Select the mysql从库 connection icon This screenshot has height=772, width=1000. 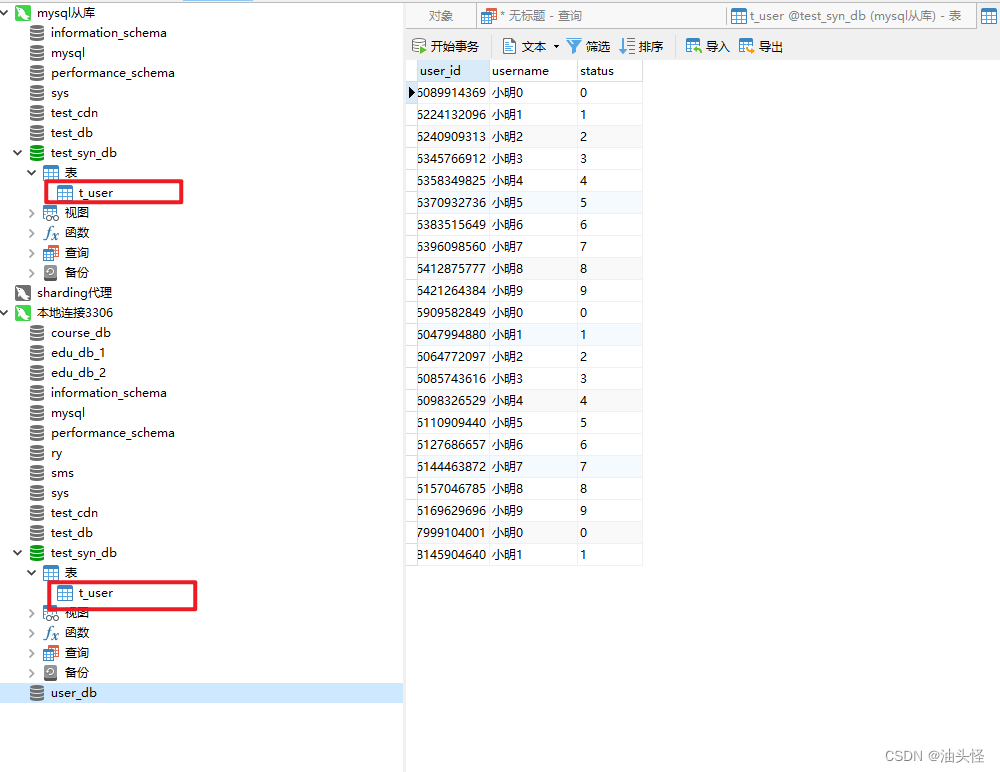coord(22,13)
